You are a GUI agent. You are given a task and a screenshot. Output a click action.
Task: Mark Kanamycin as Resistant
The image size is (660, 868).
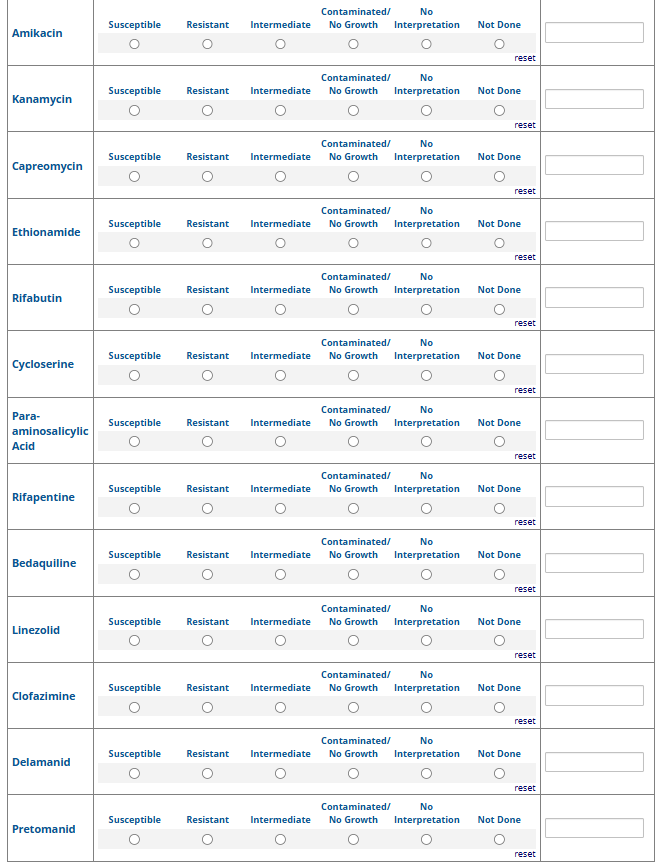(x=207, y=110)
